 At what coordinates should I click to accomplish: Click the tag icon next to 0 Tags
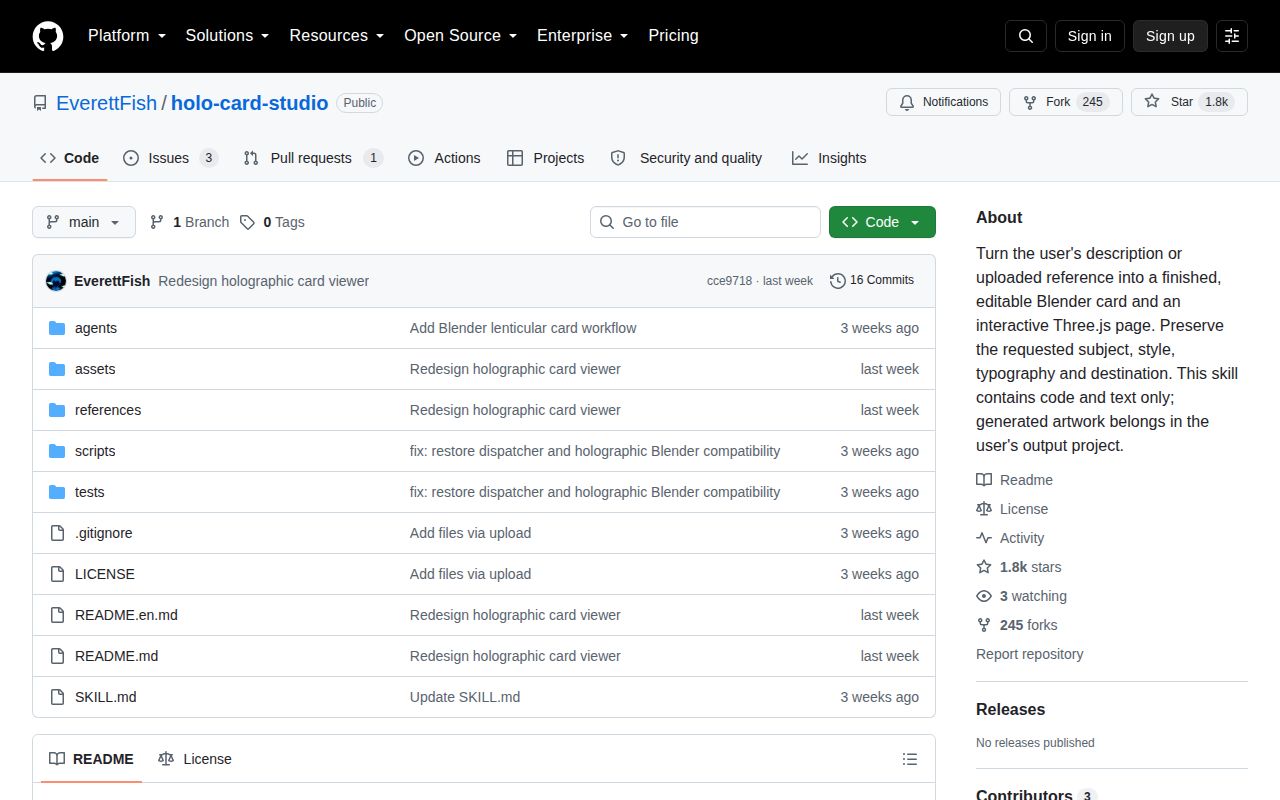tap(247, 222)
